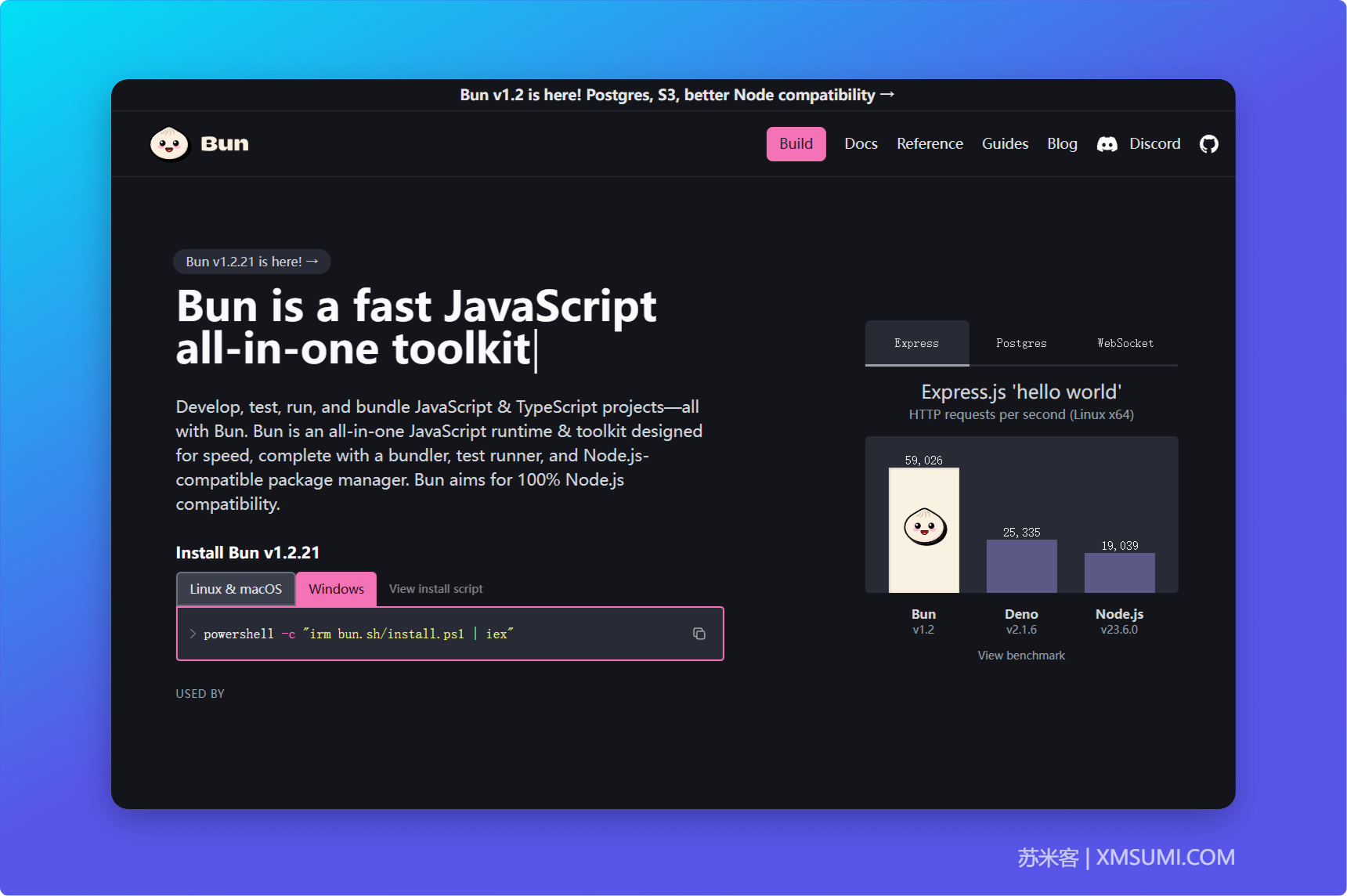Click the powershell install command text
The image size is (1347, 896).
click(359, 634)
